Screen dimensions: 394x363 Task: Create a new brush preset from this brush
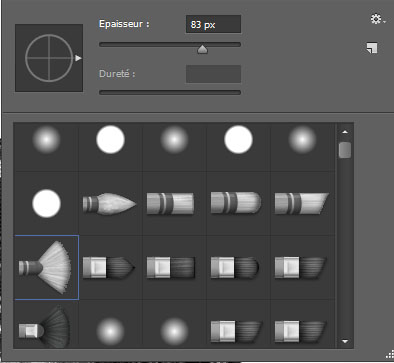[372, 48]
